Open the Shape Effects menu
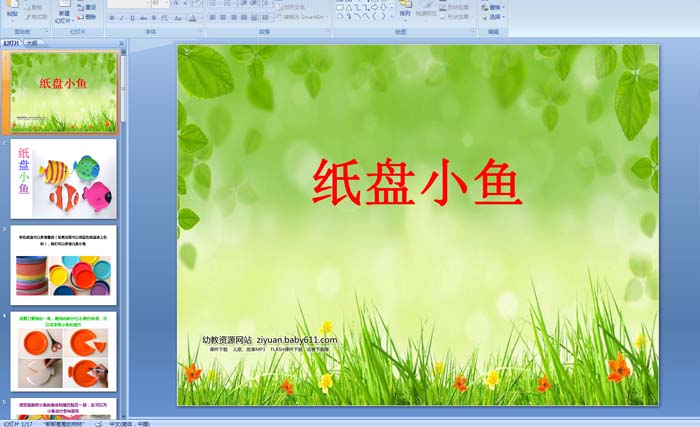The image size is (700, 427). tap(454, 17)
